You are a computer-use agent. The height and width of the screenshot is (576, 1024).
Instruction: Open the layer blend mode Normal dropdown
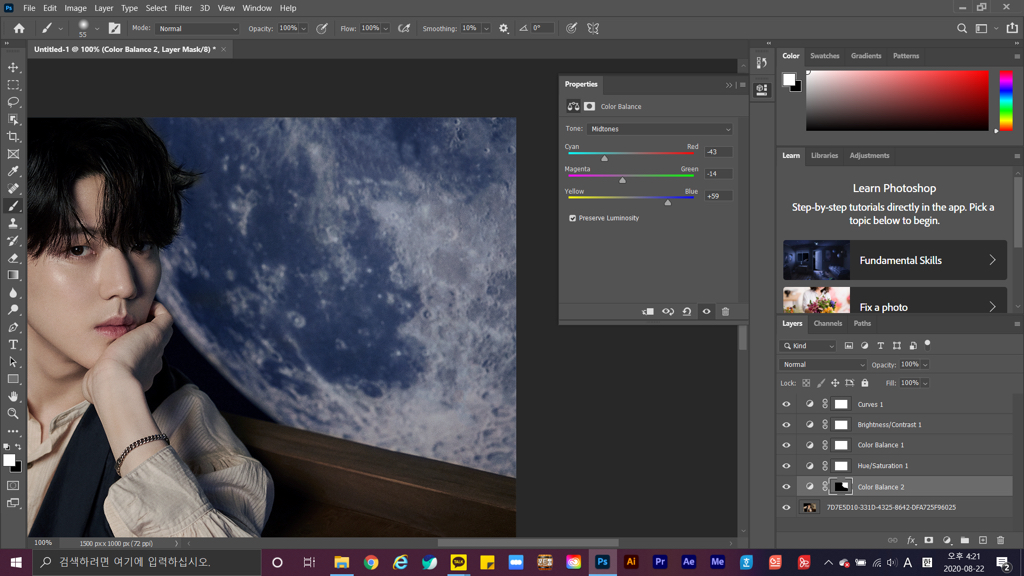click(x=823, y=364)
